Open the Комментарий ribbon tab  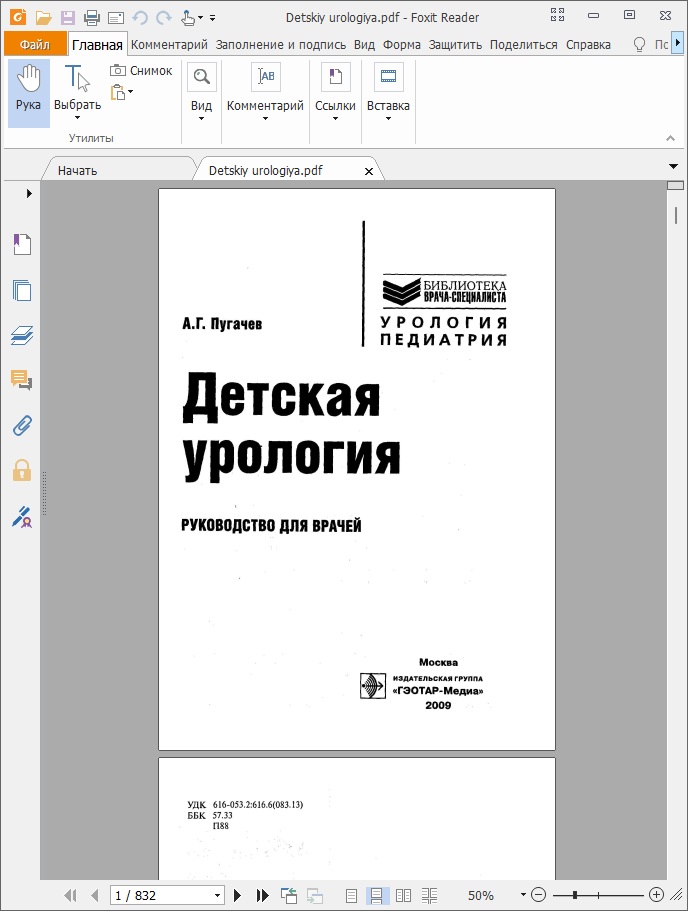click(x=169, y=45)
